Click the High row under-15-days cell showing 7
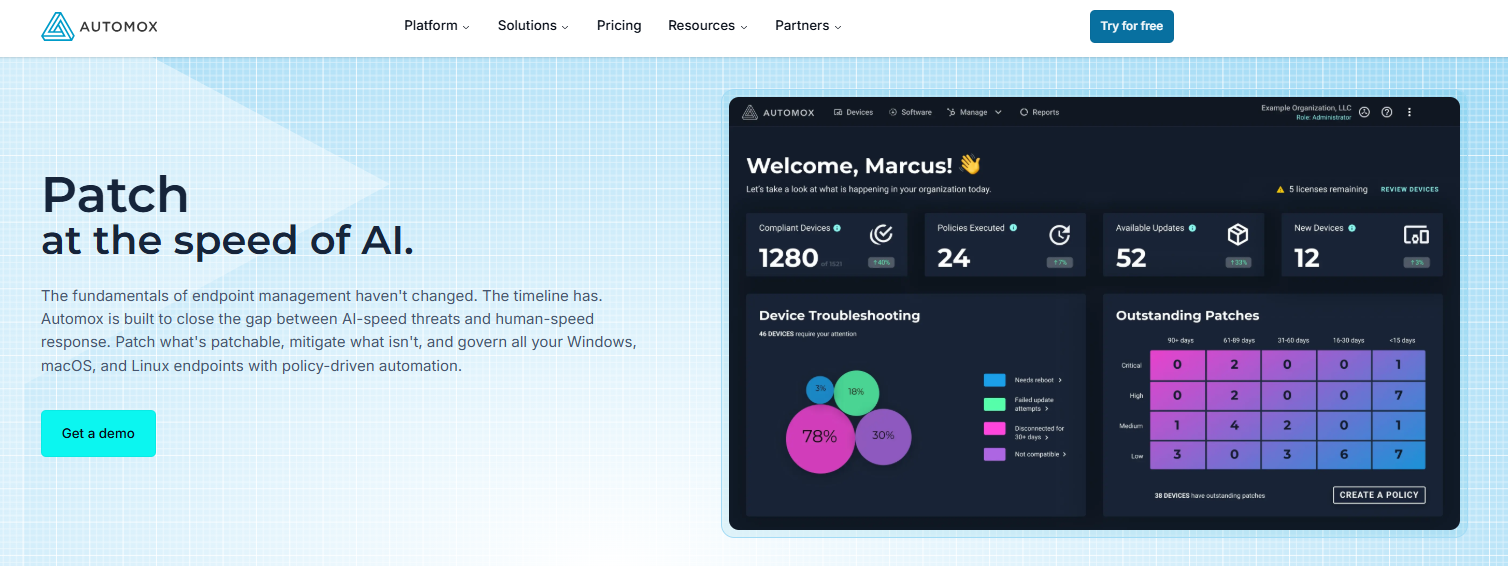This screenshot has width=1508, height=566. pyautogui.click(x=1398, y=395)
